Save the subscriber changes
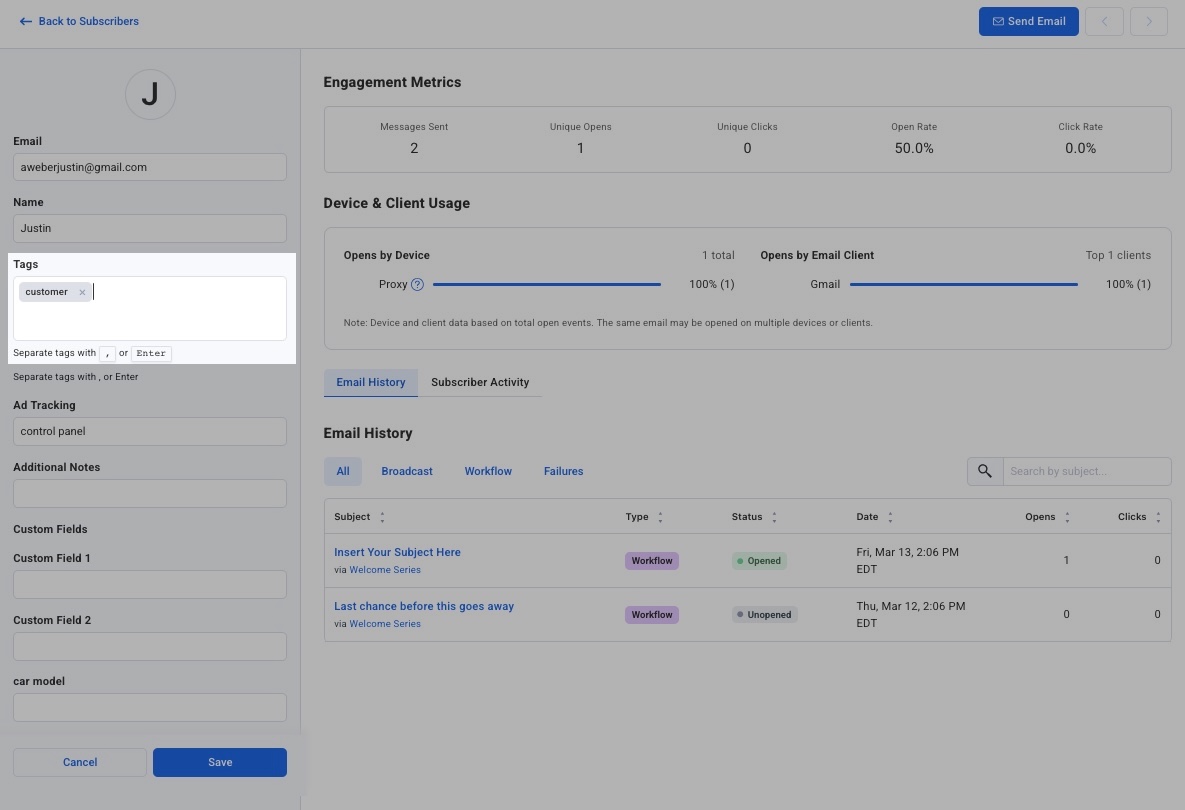The height and width of the screenshot is (810, 1185). 220,762
